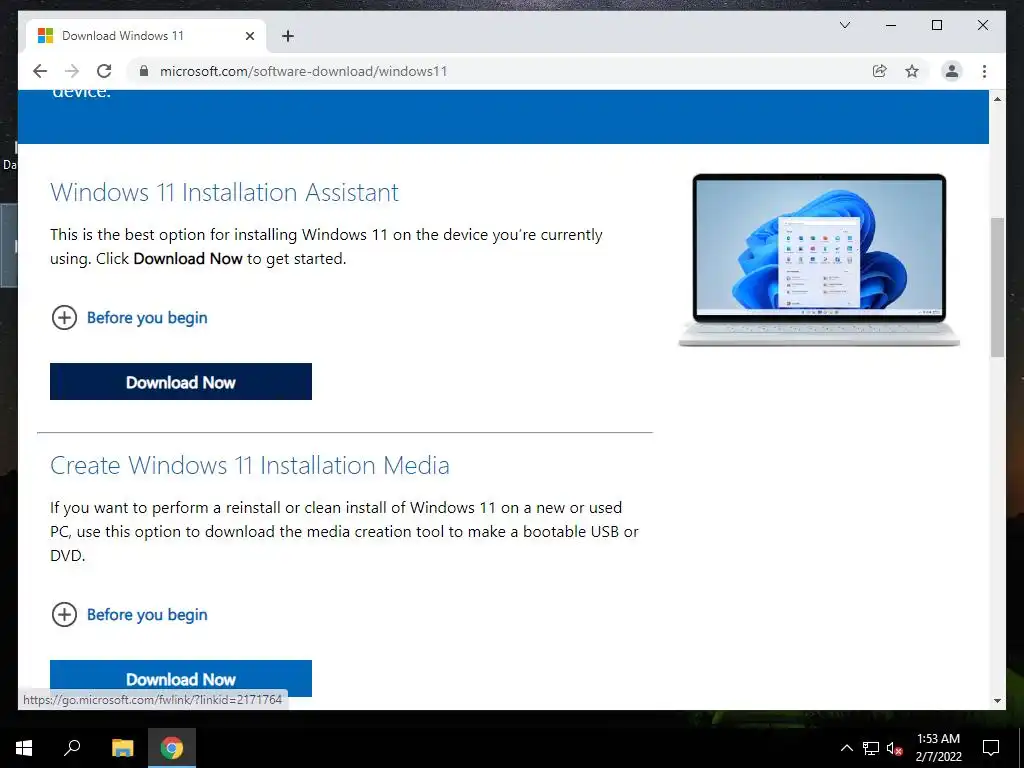1024x768 pixels.
Task: Click the Windows 11 laptop image
Action: point(819,260)
